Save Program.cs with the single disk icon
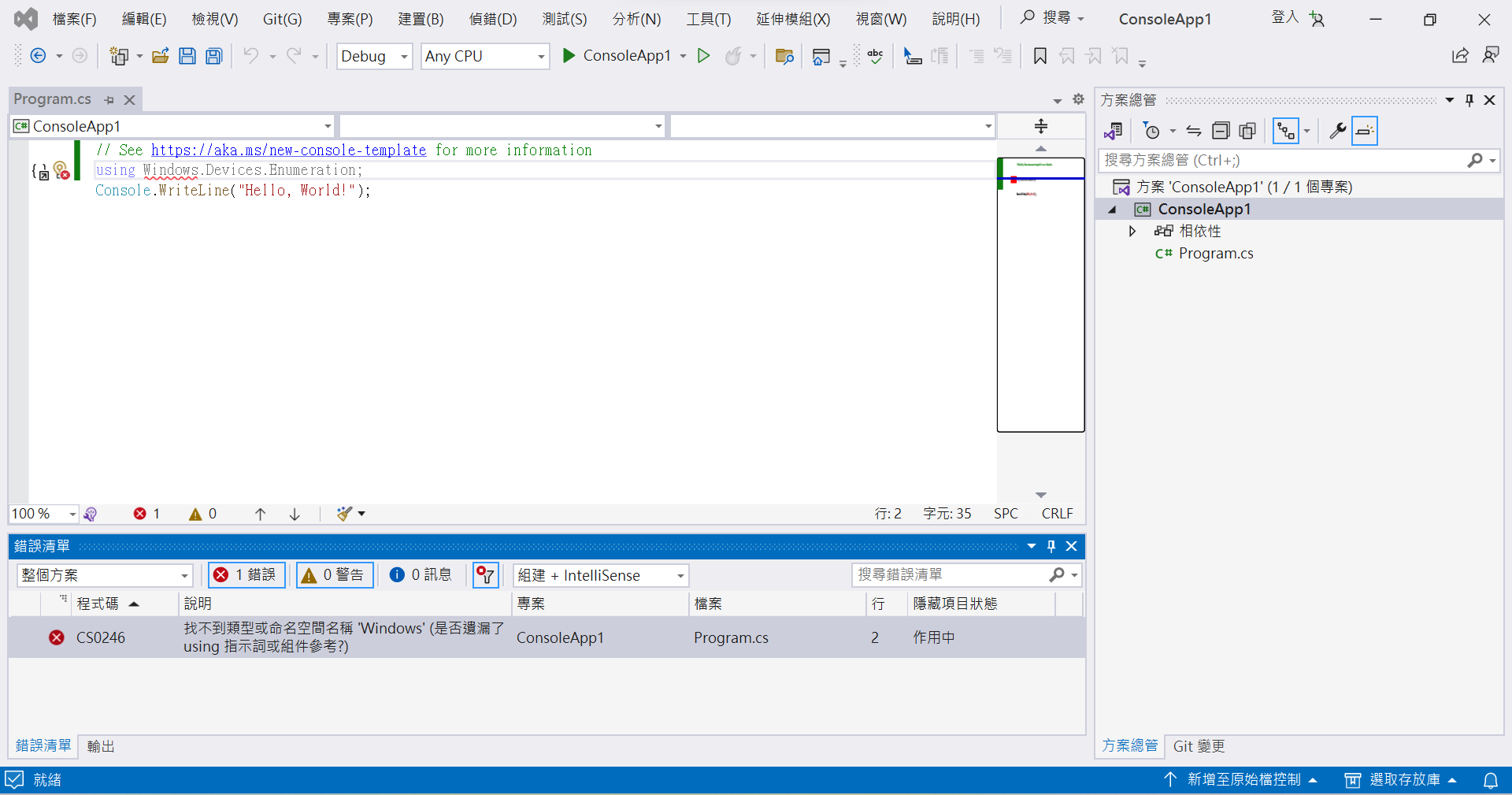 187,56
